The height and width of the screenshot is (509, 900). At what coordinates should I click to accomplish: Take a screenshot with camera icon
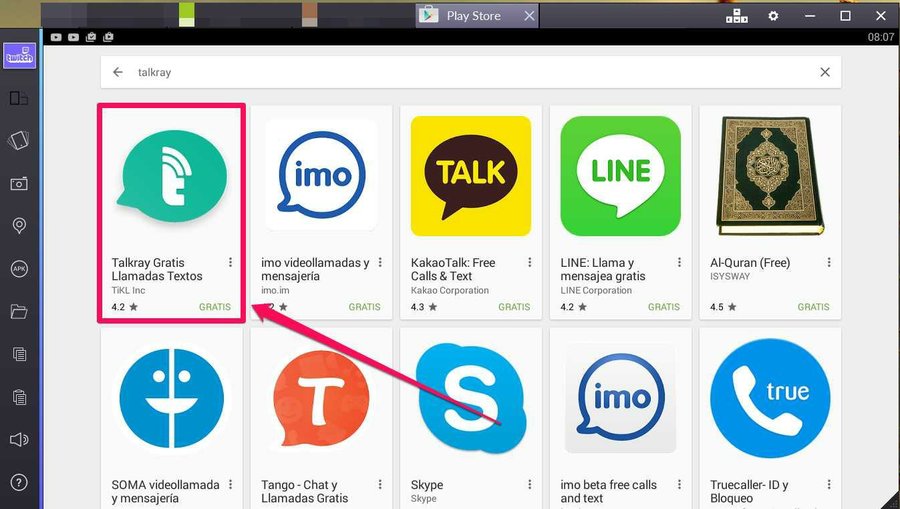pyautogui.click(x=18, y=184)
